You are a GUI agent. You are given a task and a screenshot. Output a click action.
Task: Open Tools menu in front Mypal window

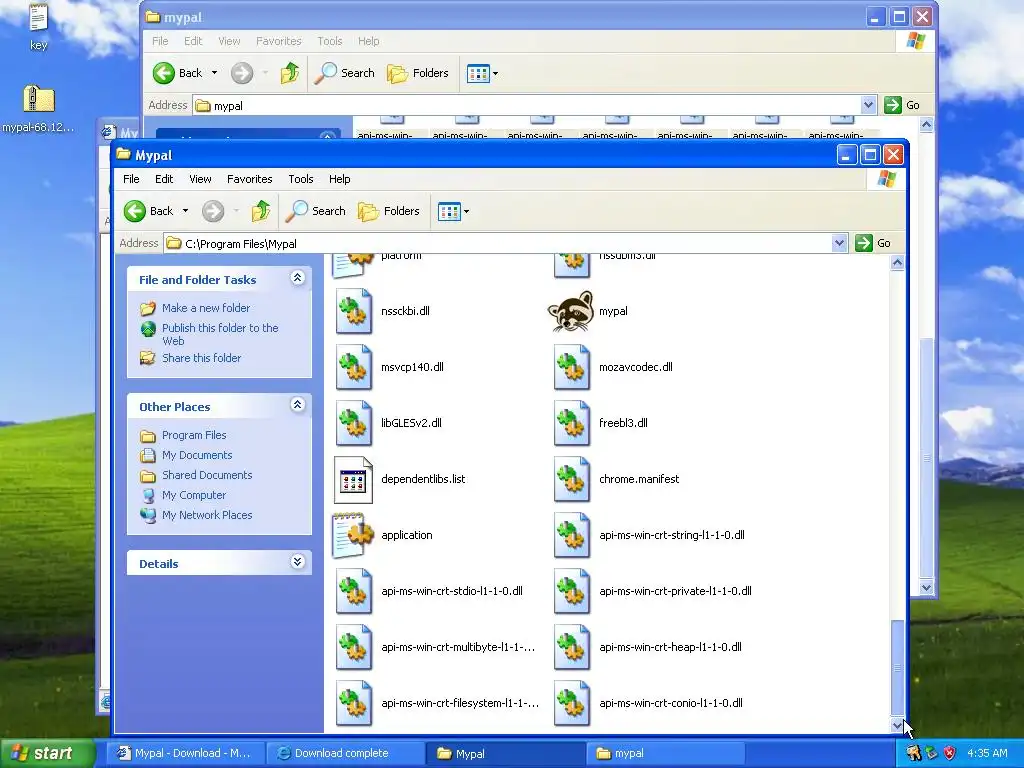301,179
